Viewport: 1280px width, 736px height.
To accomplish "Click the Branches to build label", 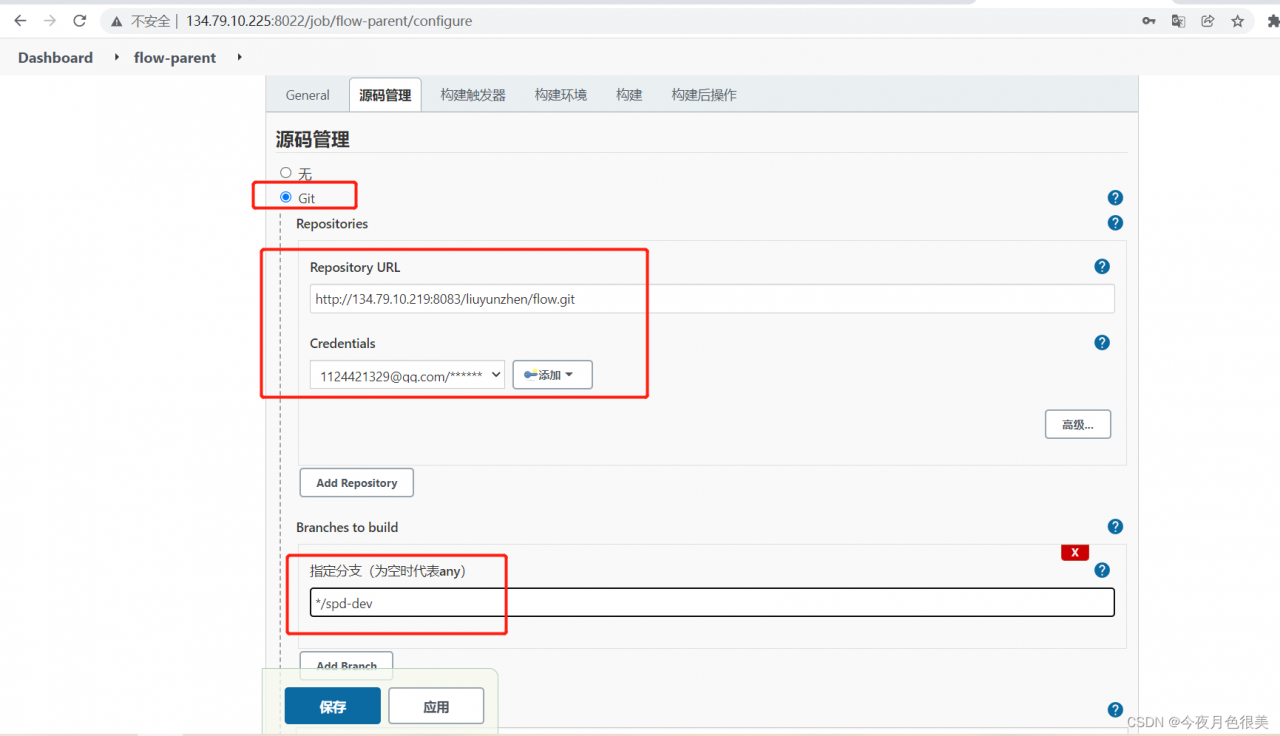I will point(347,527).
